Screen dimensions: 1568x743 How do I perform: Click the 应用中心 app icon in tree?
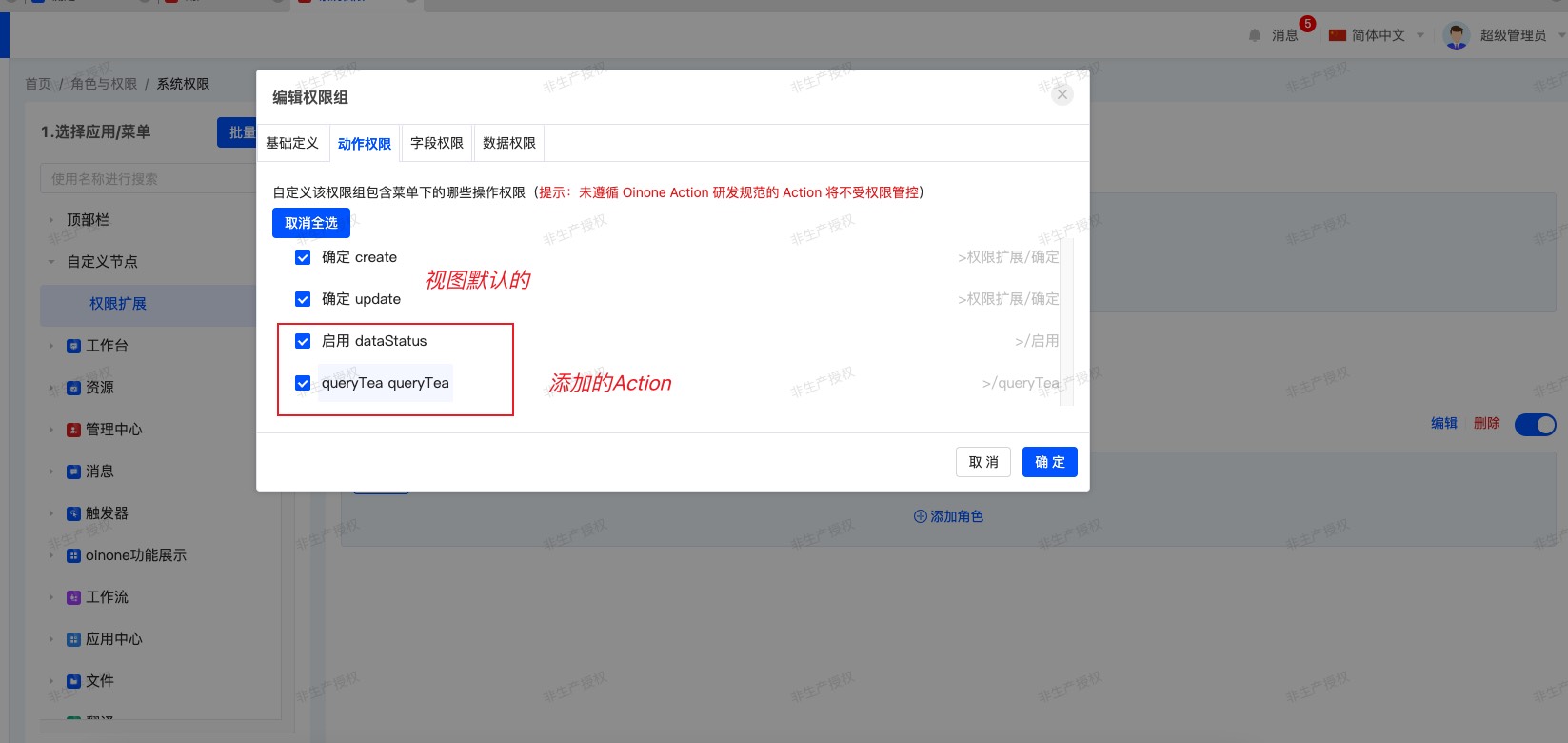coord(73,639)
